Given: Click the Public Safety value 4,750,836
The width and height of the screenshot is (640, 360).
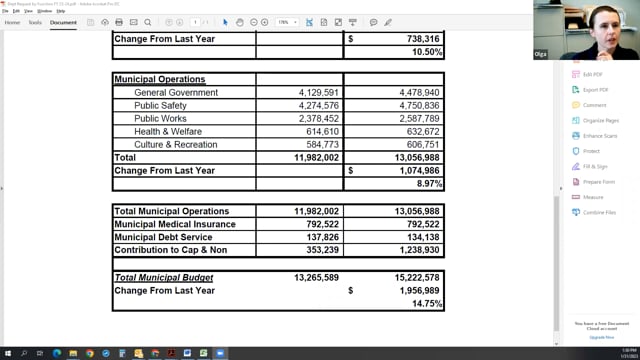Looking at the screenshot, I should (x=419, y=106).
